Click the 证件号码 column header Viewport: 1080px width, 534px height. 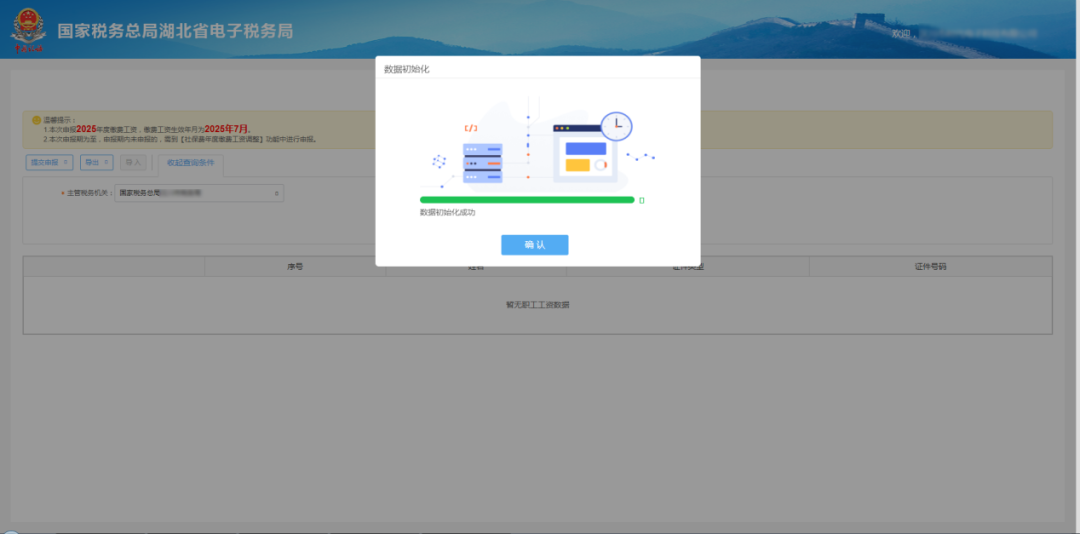(930, 267)
